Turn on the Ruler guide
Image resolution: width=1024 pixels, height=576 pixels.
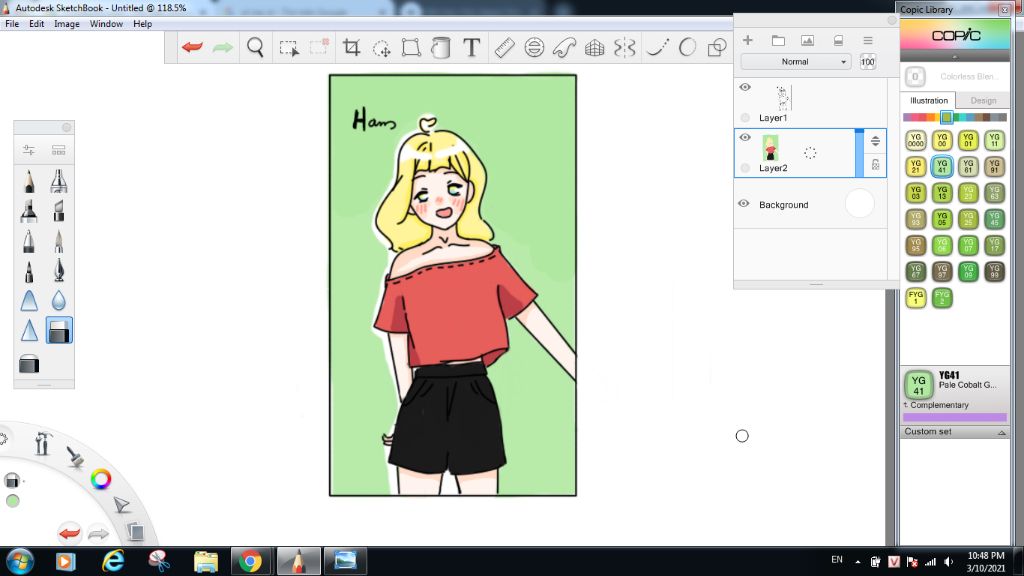(x=504, y=48)
